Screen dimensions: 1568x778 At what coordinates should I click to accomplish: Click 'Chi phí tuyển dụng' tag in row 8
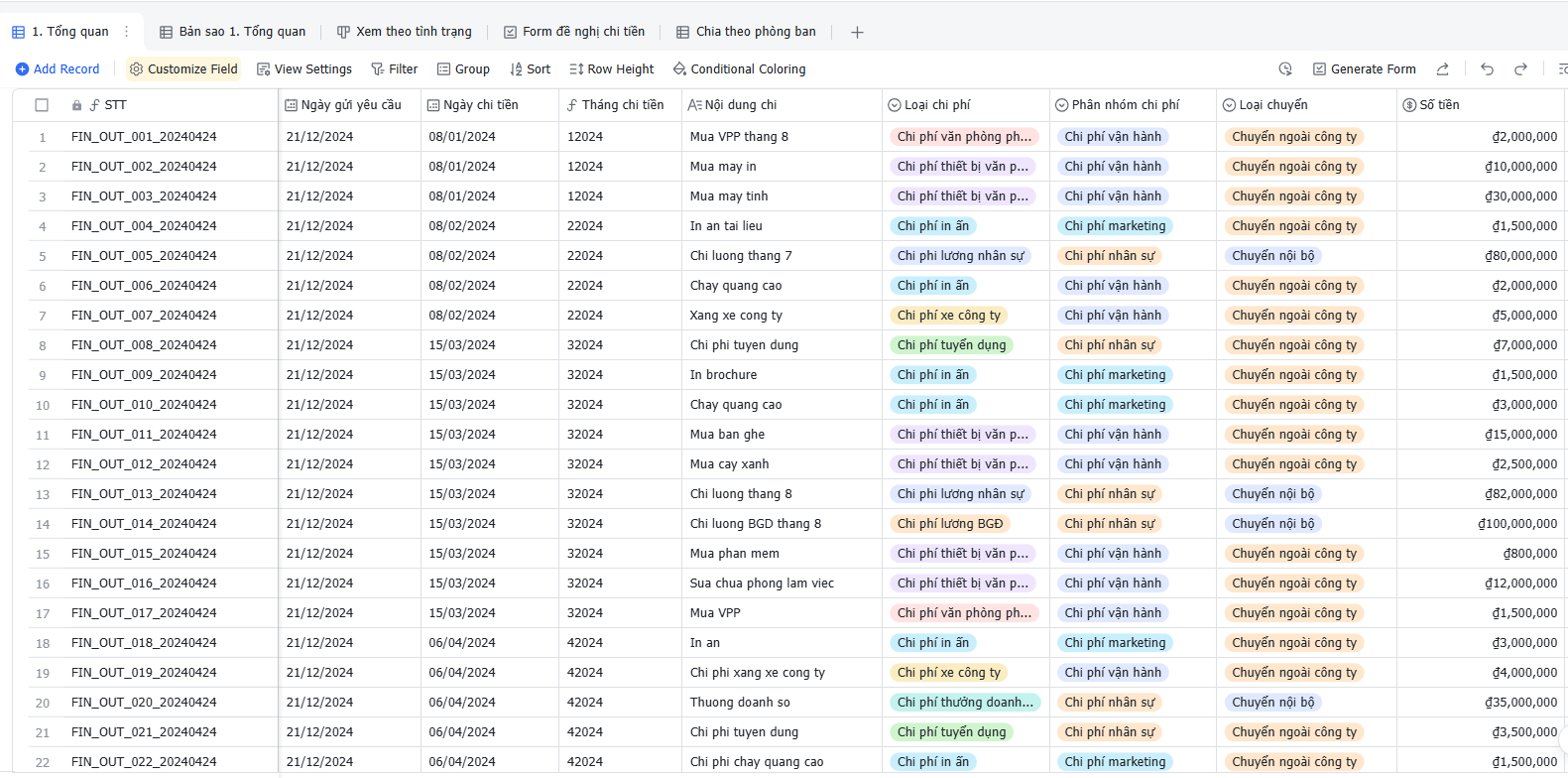coord(952,345)
